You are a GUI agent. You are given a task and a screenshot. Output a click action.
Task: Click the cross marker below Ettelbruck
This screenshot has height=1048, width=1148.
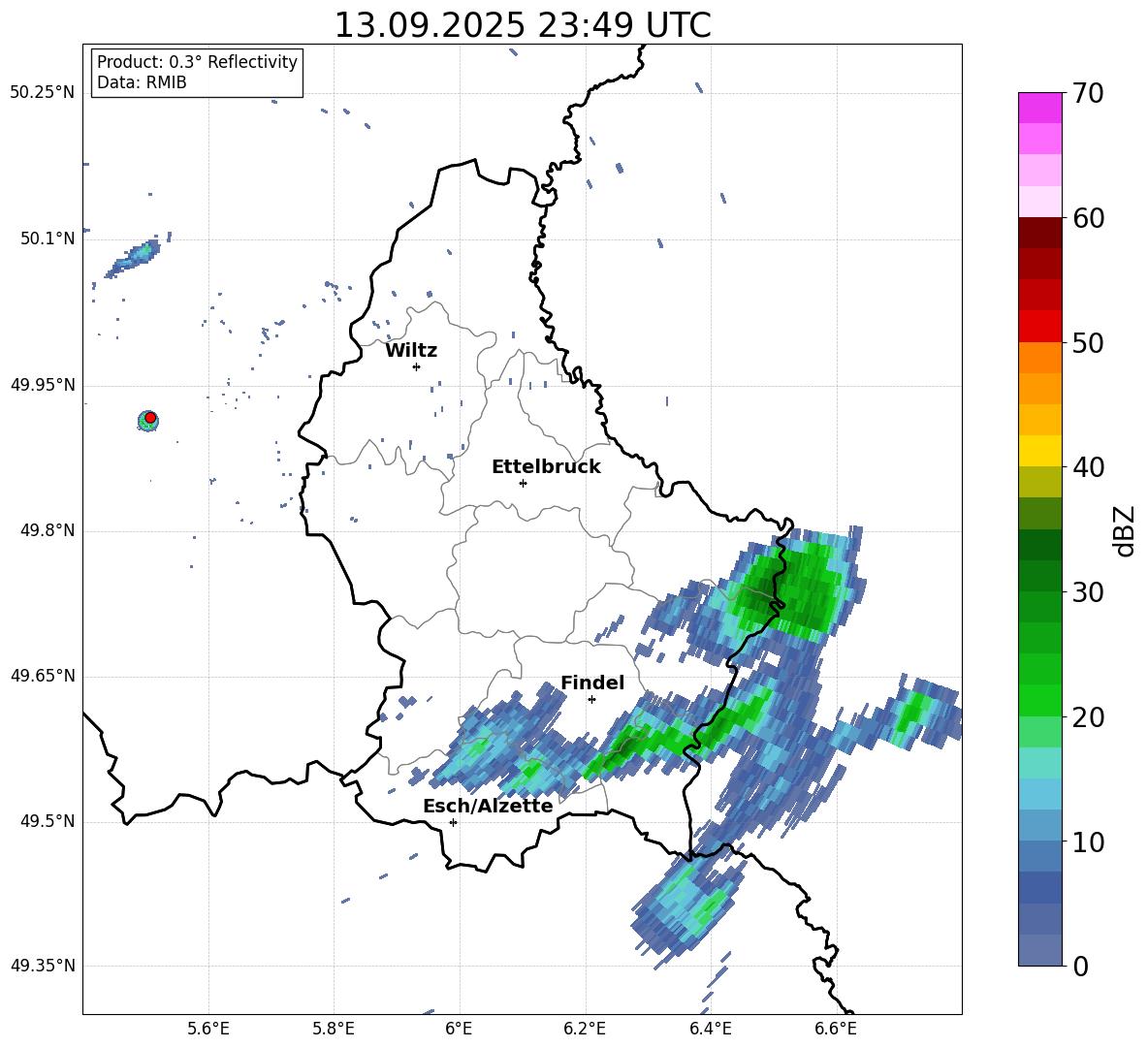(523, 483)
